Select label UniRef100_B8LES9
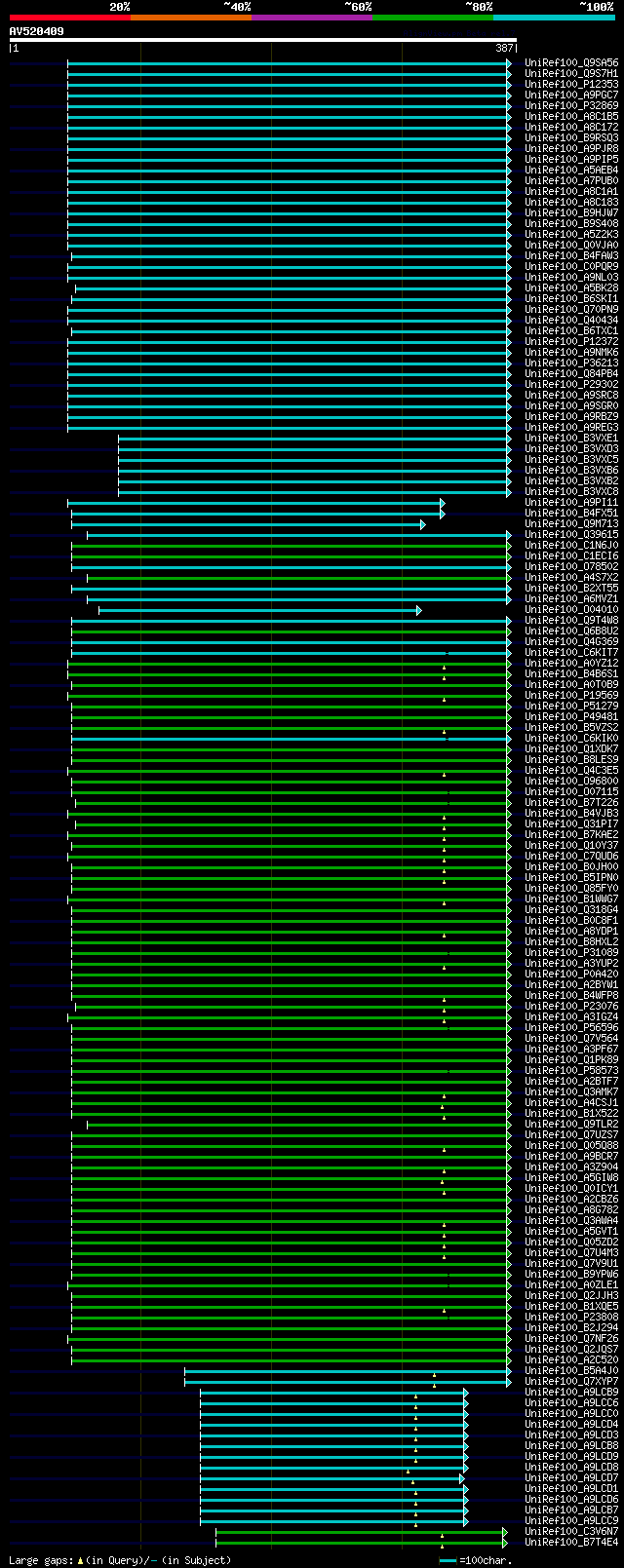The width and height of the screenshot is (624, 1568). click(571, 759)
